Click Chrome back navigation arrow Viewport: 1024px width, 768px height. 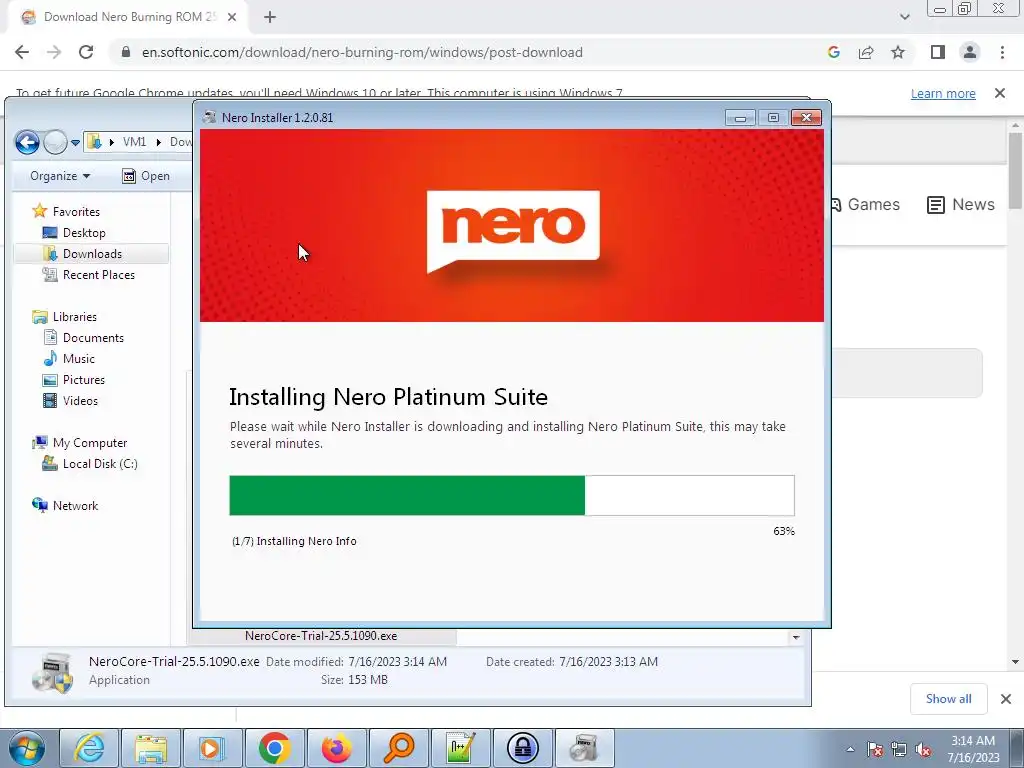[22, 52]
